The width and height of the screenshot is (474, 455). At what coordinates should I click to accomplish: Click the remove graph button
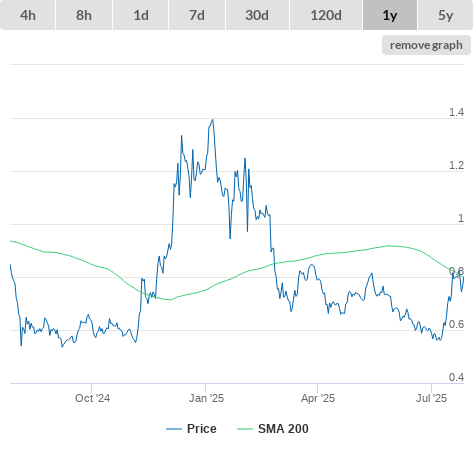pos(426,45)
